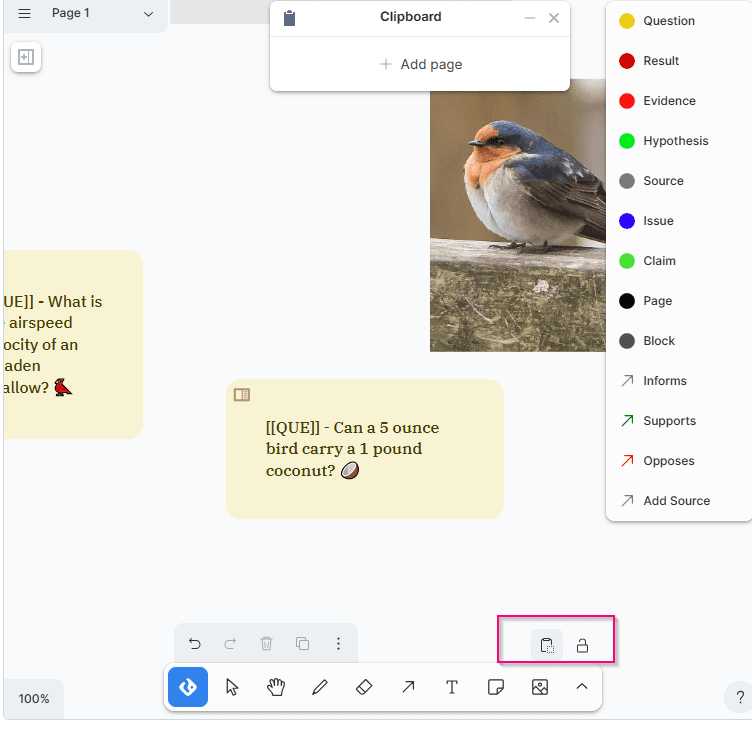Open the coconut note's sidebar icon
Image resolution: width=752 pixels, height=733 pixels.
coord(242,395)
